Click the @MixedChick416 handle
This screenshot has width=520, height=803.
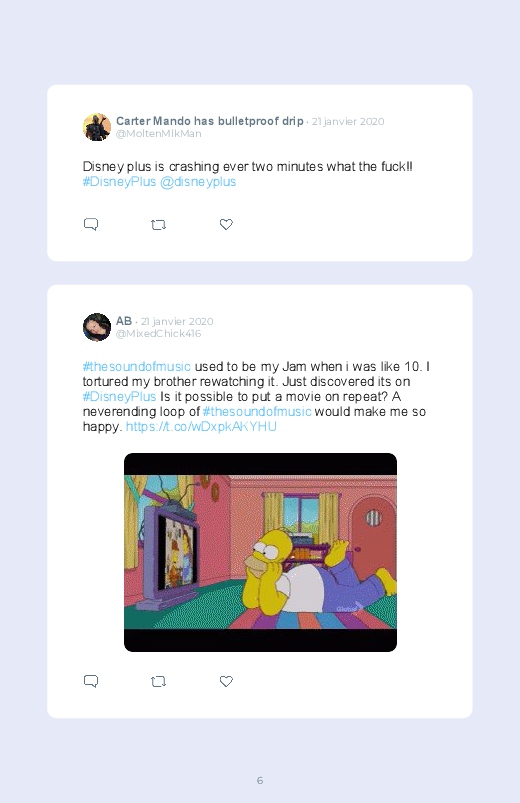158,334
